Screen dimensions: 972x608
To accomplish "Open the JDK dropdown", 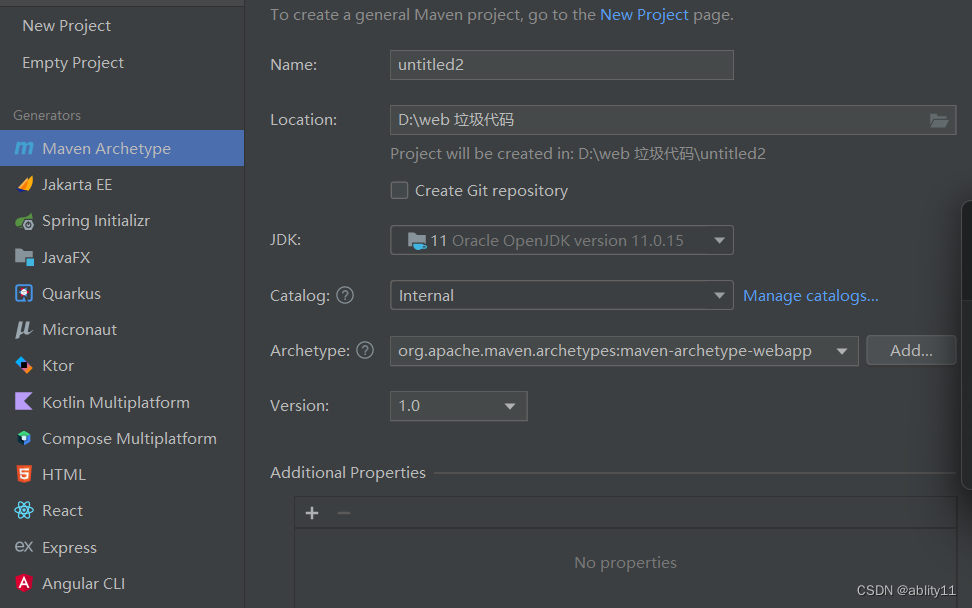I will (x=562, y=240).
